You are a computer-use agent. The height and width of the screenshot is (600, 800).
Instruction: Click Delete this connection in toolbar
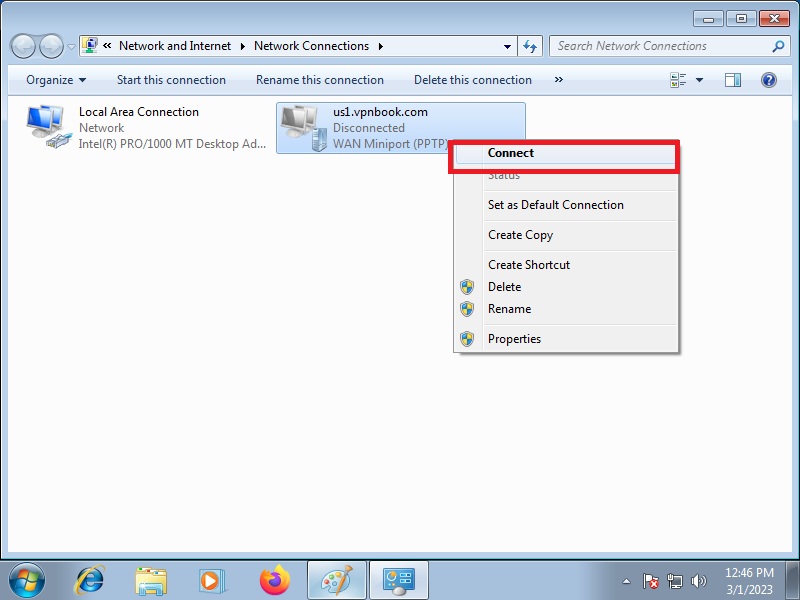pos(473,80)
